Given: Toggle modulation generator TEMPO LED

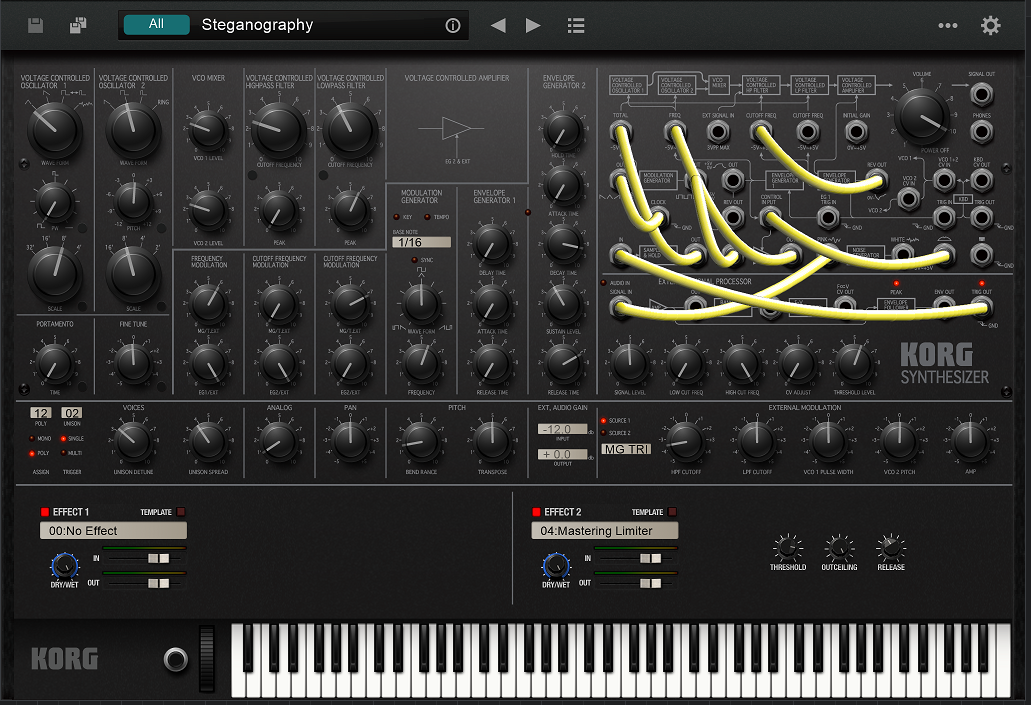Looking at the screenshot, I should pyautogui.click(x=427, y=217).
